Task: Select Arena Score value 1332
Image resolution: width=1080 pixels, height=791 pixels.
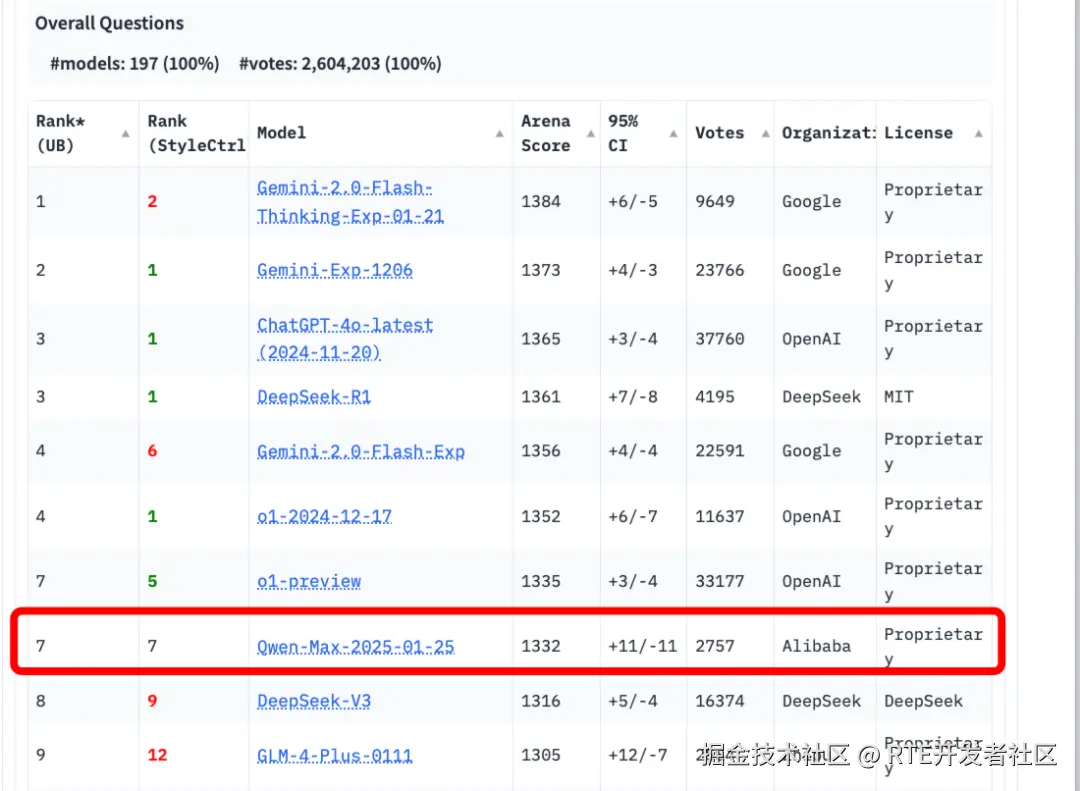Action: 541,646
